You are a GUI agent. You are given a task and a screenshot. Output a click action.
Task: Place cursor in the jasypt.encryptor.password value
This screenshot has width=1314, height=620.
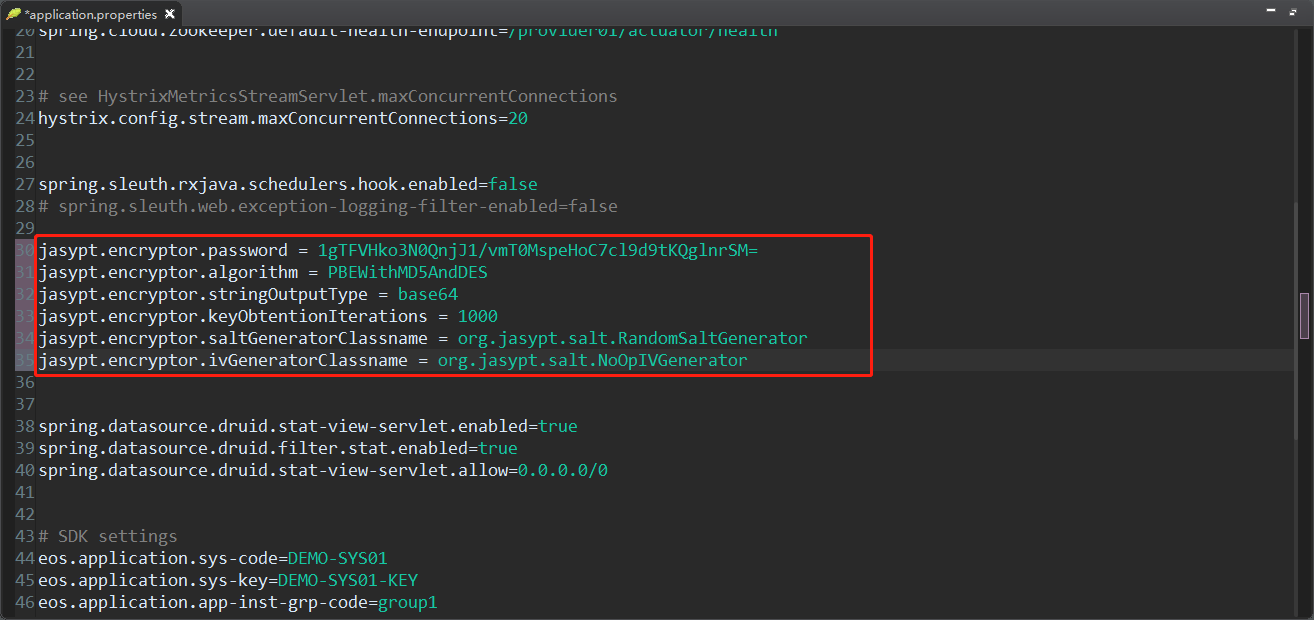pyautogui.click(x=537, y=250)
